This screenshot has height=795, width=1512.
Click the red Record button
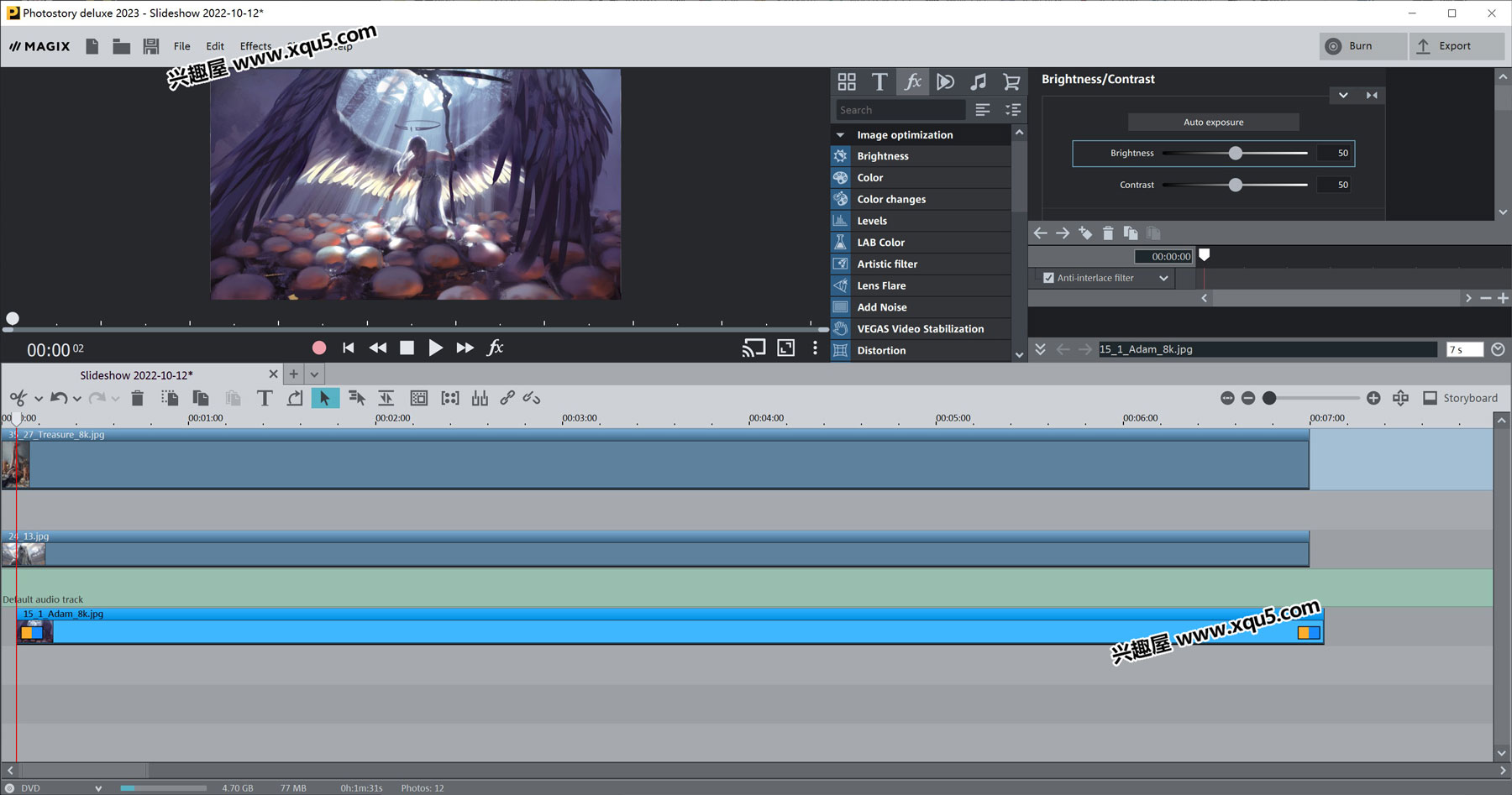[319, 348]
